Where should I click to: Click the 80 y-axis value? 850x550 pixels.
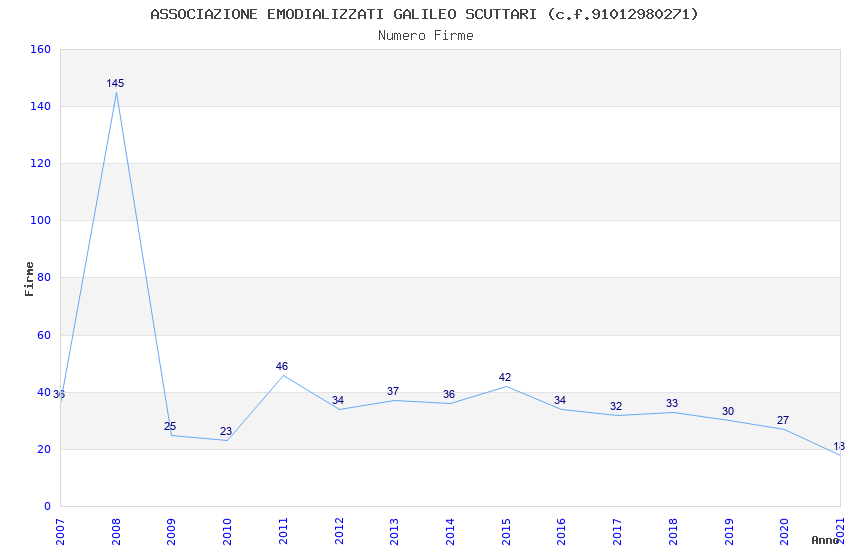point(44,277)
